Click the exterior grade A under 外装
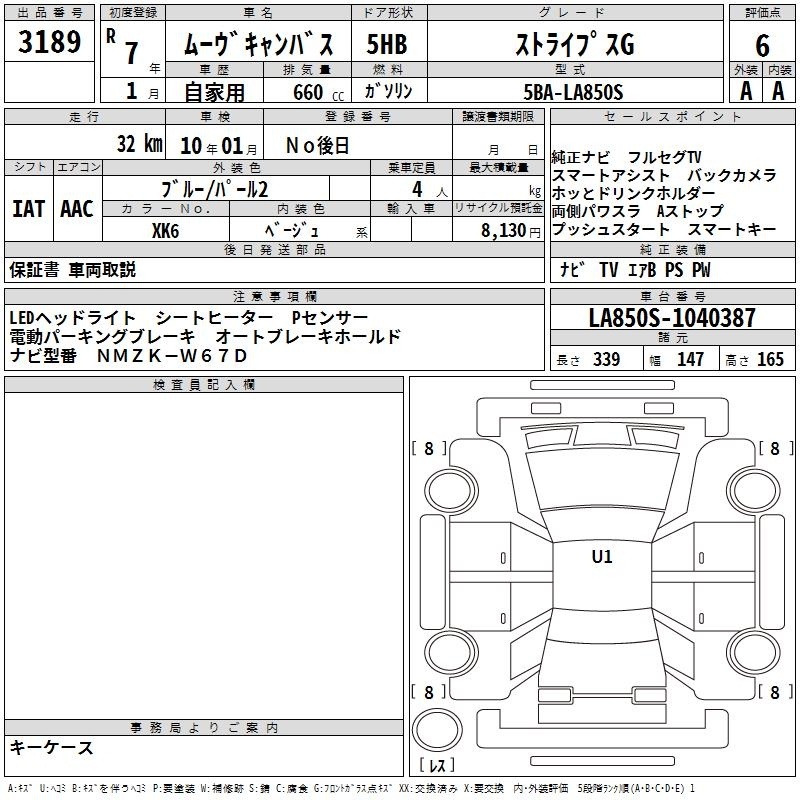Screen dimensions: 800x800 click(745, 91)
